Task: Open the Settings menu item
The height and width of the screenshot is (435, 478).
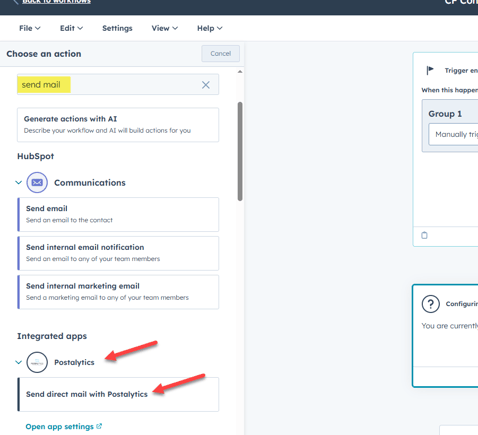Action: point(117,28)
